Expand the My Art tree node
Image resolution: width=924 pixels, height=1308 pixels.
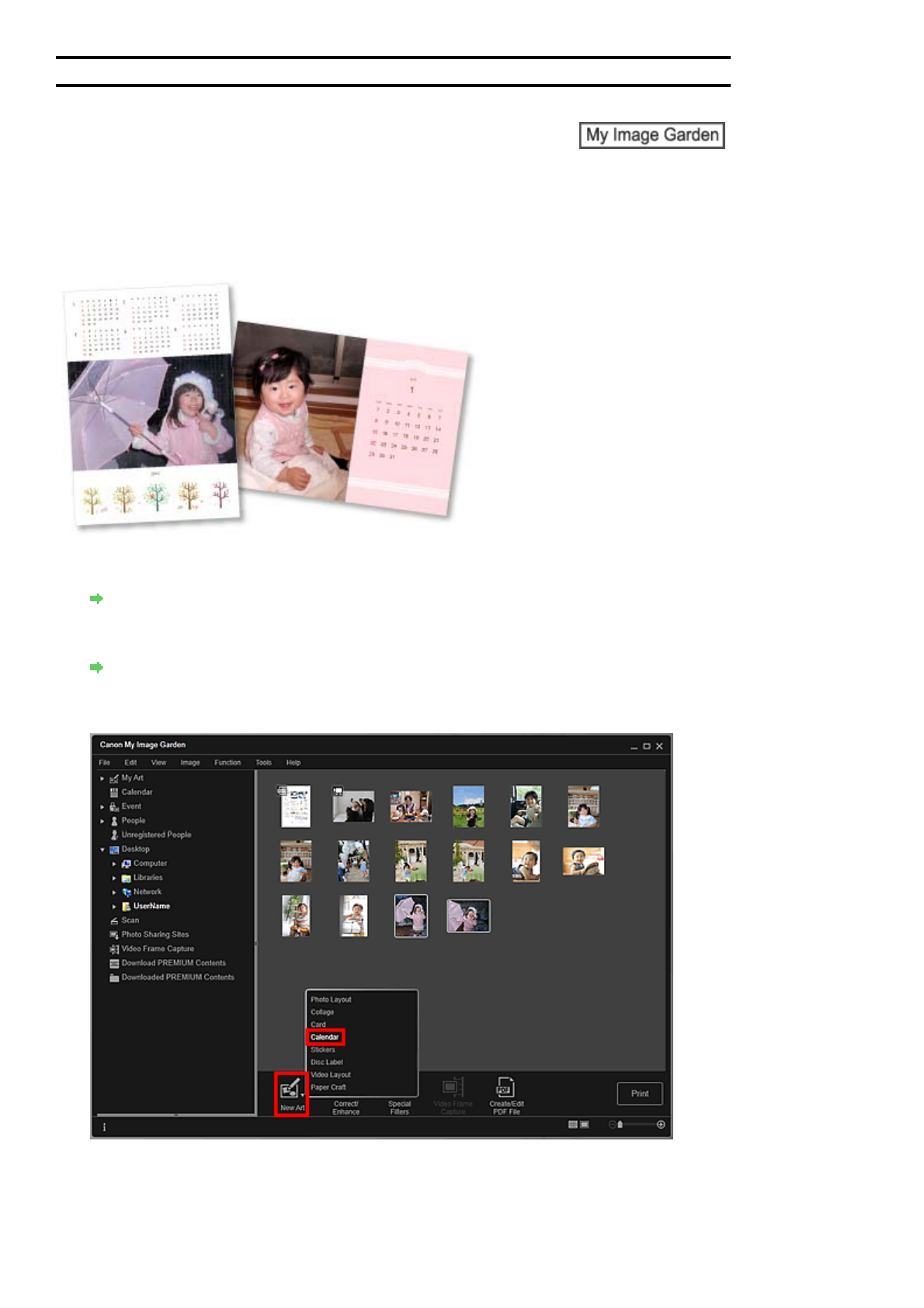[x=102, y=778]
